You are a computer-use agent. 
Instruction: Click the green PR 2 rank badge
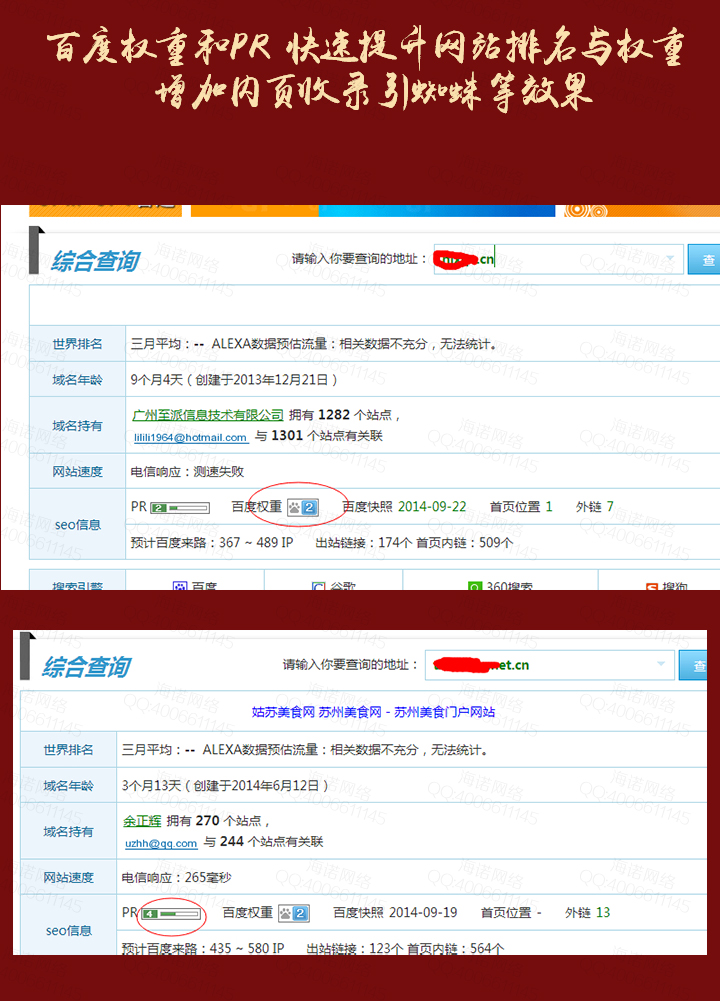pyautogui.click(x=158, y=508)
